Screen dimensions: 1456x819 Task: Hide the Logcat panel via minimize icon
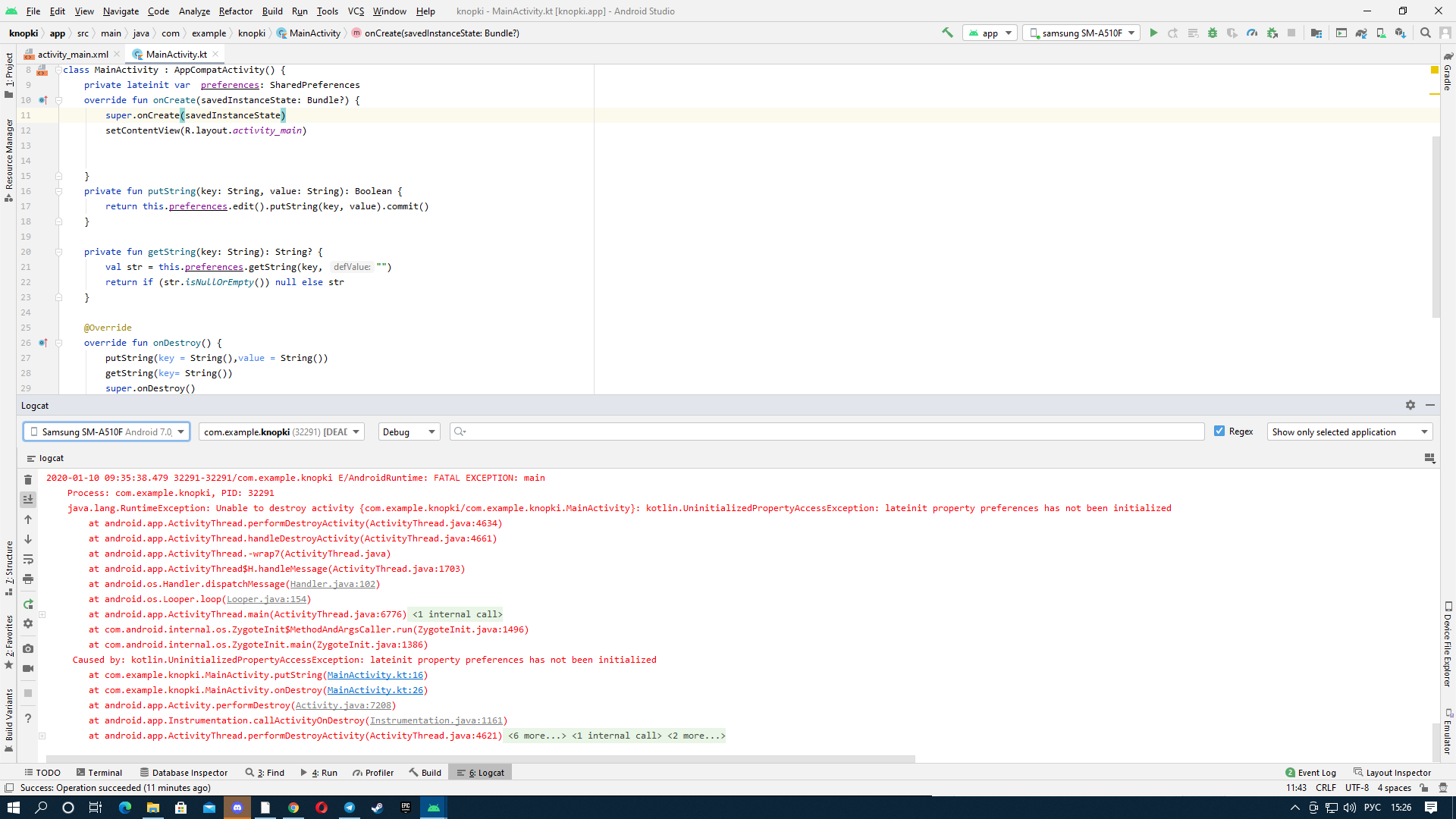point(1430,405)
